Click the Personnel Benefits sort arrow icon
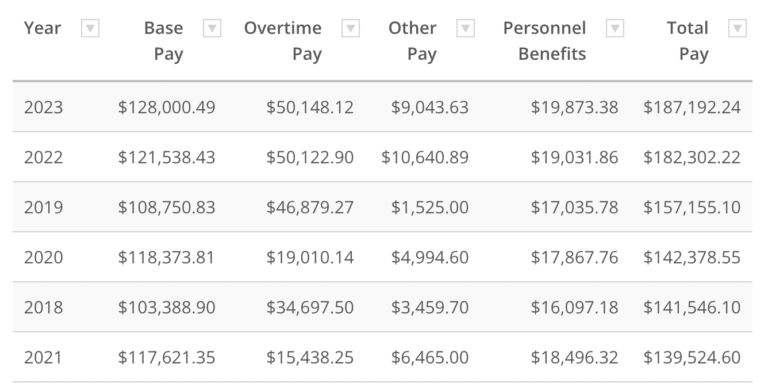 tap(615, 28)
